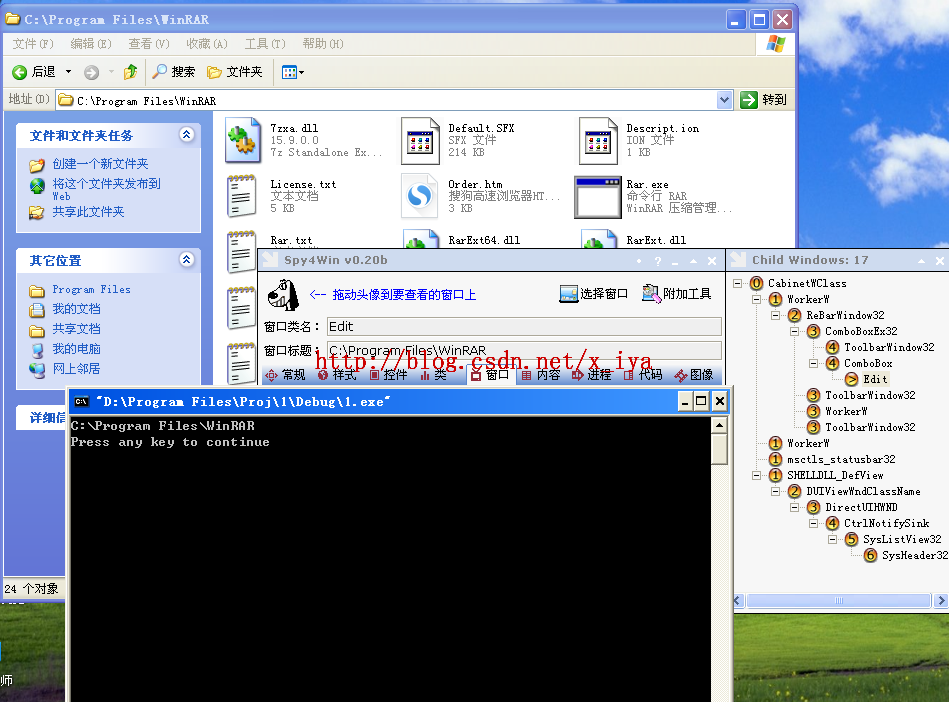949x702 pixels.
Task: Open the File (文件) menu
Action: pos(33,44)
